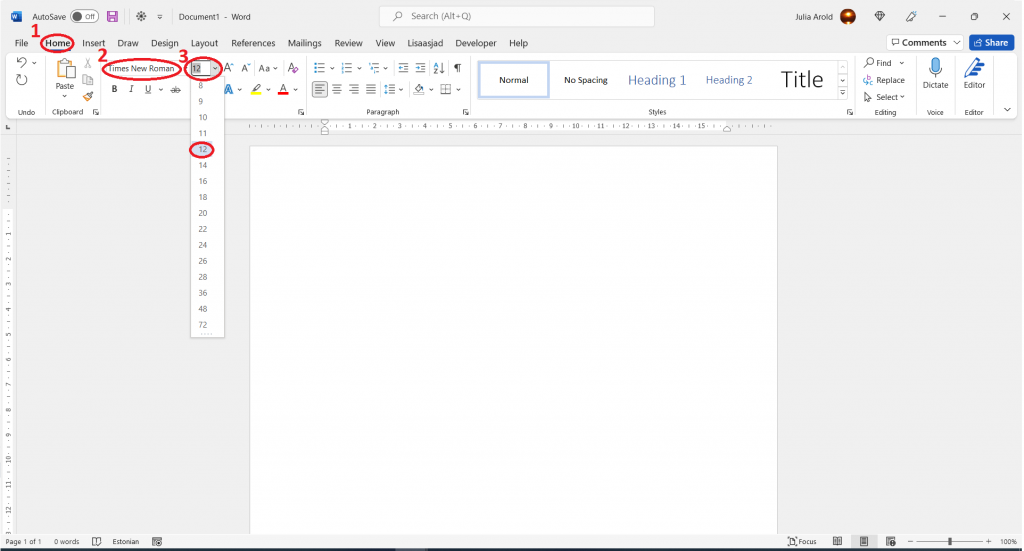Image resolution: width=1024 pixels, height=551 pixels.
Task: Click the Save disk icon
Action: click(x=112, y=16)
